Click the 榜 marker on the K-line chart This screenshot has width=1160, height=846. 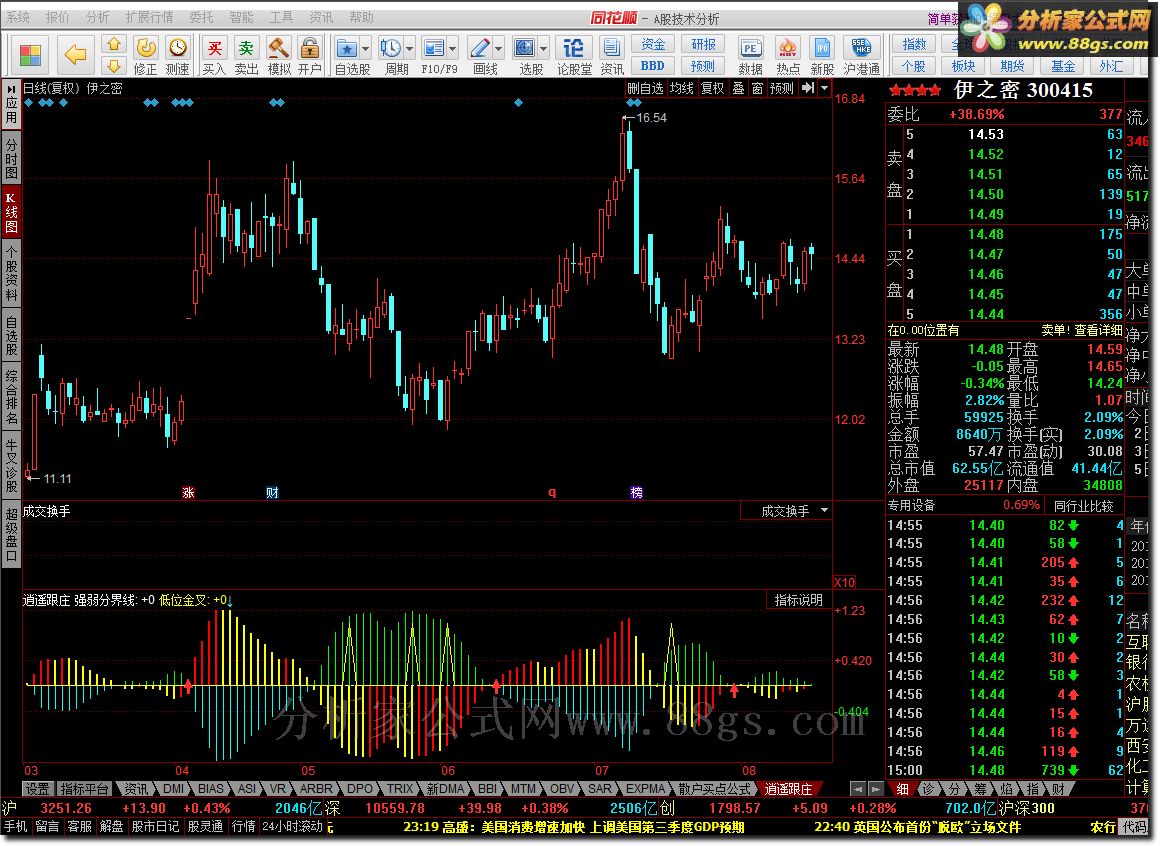(x=636, y=493)
